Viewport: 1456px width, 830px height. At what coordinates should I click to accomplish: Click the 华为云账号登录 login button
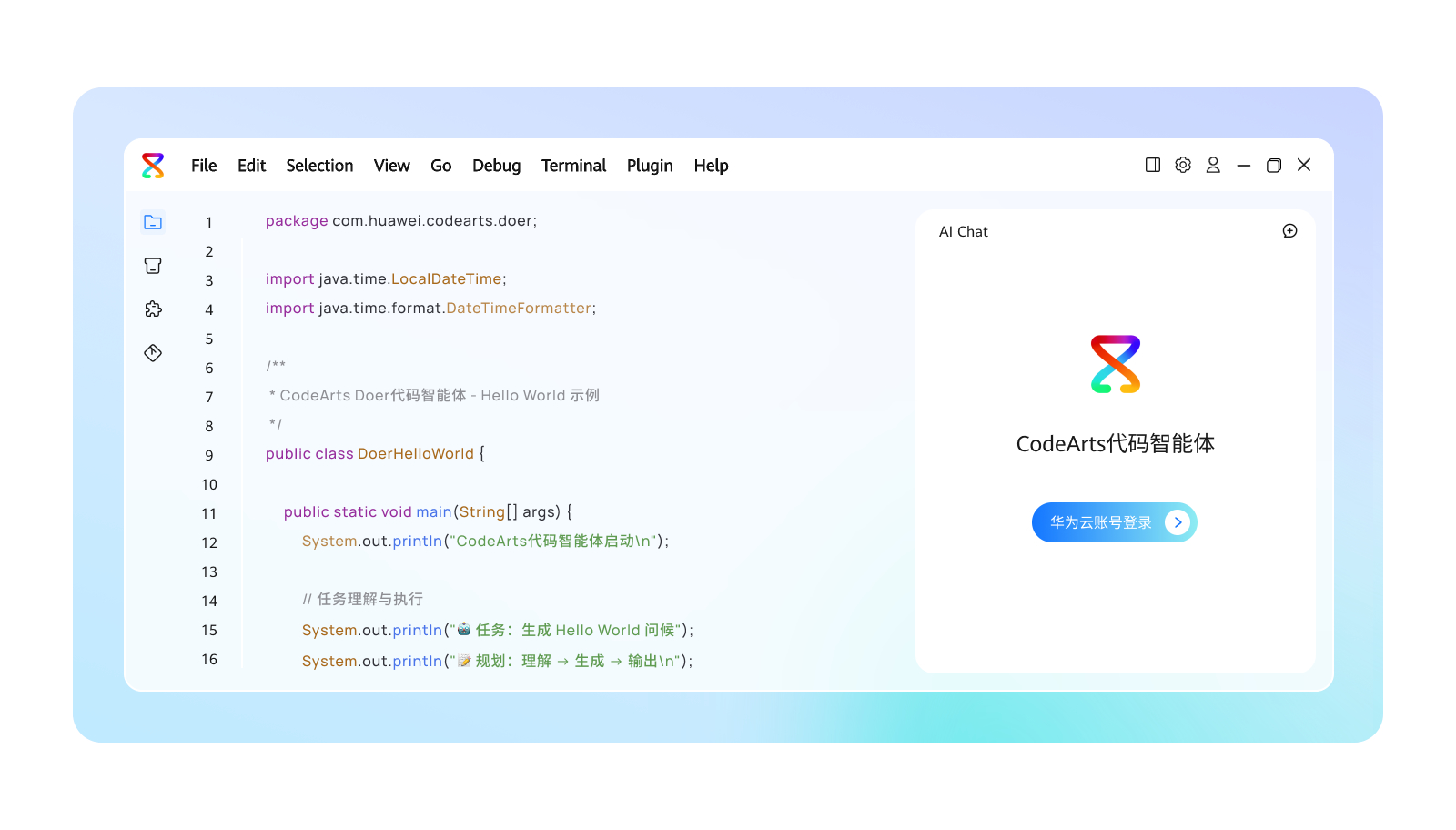coord(1101,522)
